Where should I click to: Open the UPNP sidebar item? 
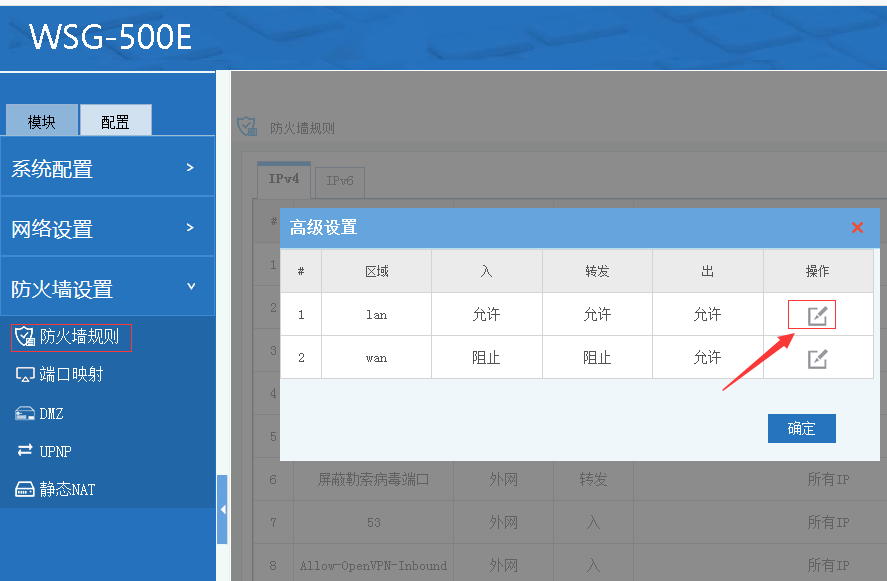(x=55, y=451)
